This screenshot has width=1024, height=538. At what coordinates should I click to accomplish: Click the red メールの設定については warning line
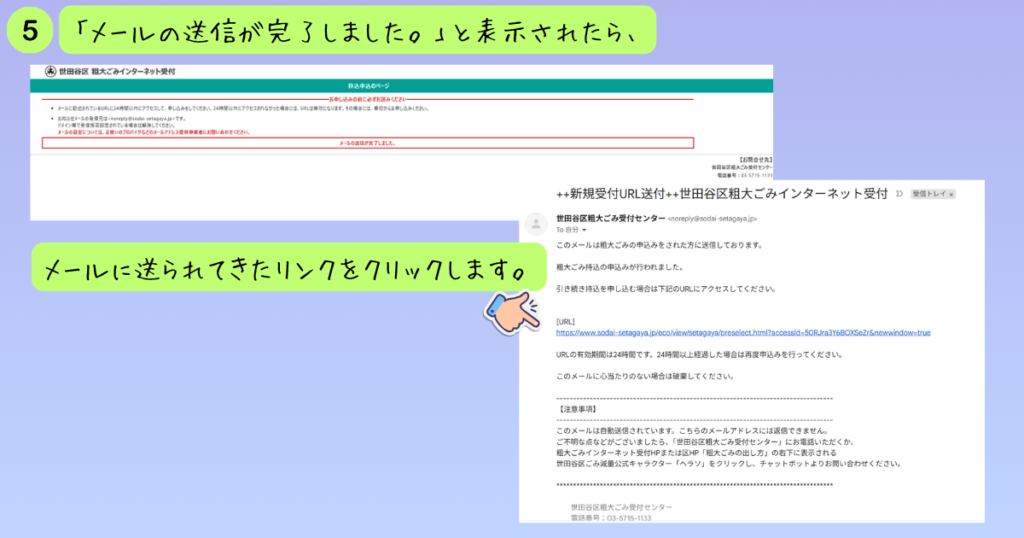[x=153, y=132]
